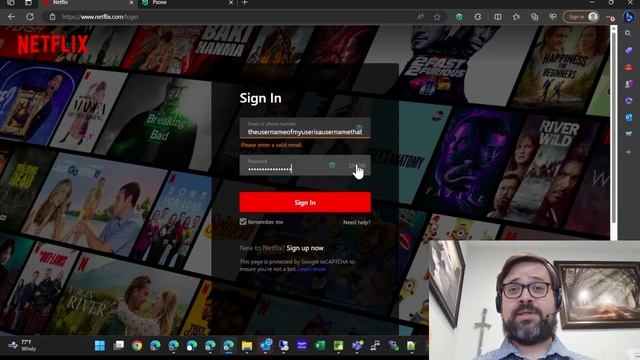This screenshot has width=640, height=360.
Task: Toggle Edge split screen view
Action: pos(498,17)
